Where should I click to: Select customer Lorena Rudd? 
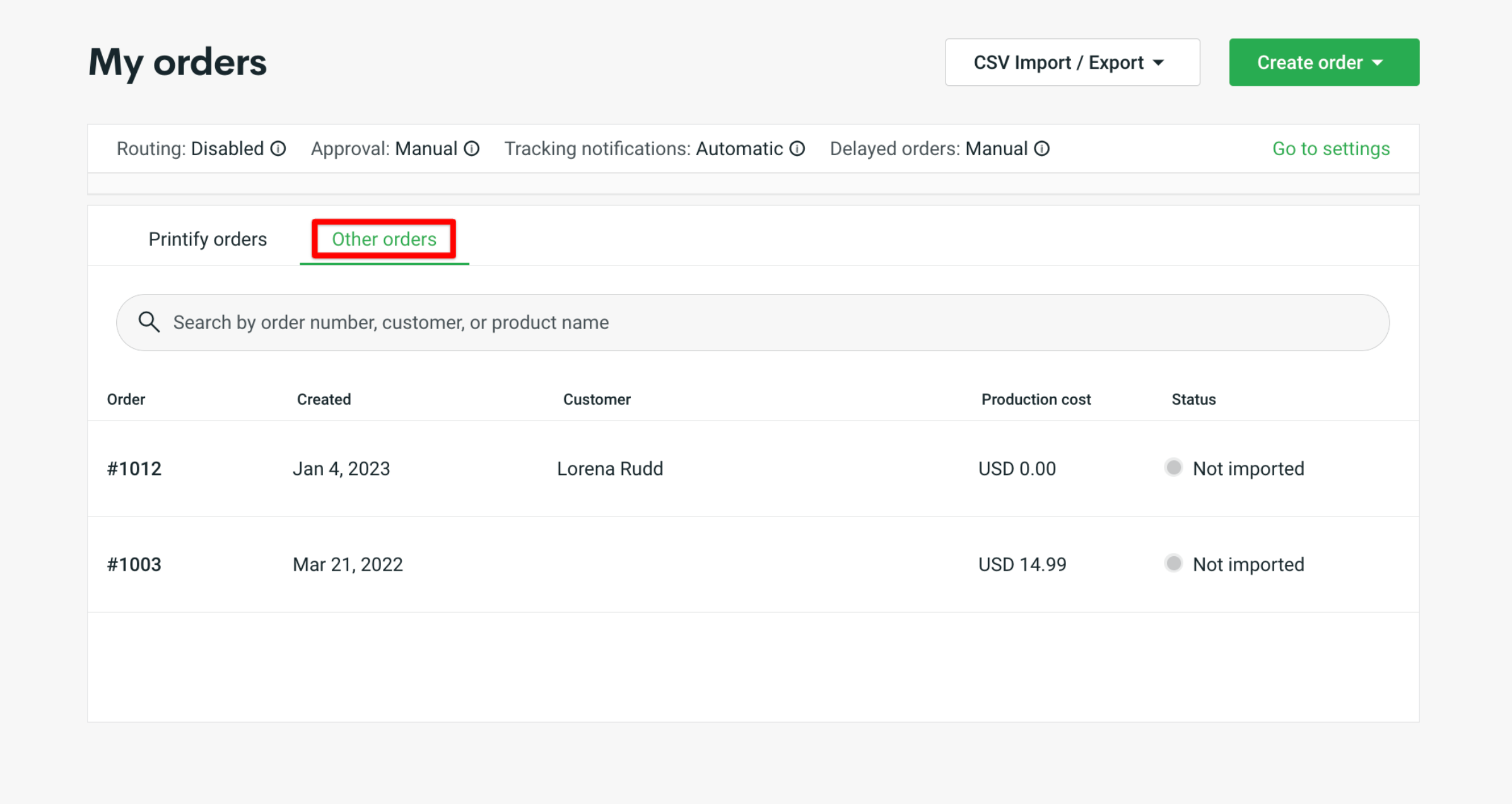(x=609, y=468)
